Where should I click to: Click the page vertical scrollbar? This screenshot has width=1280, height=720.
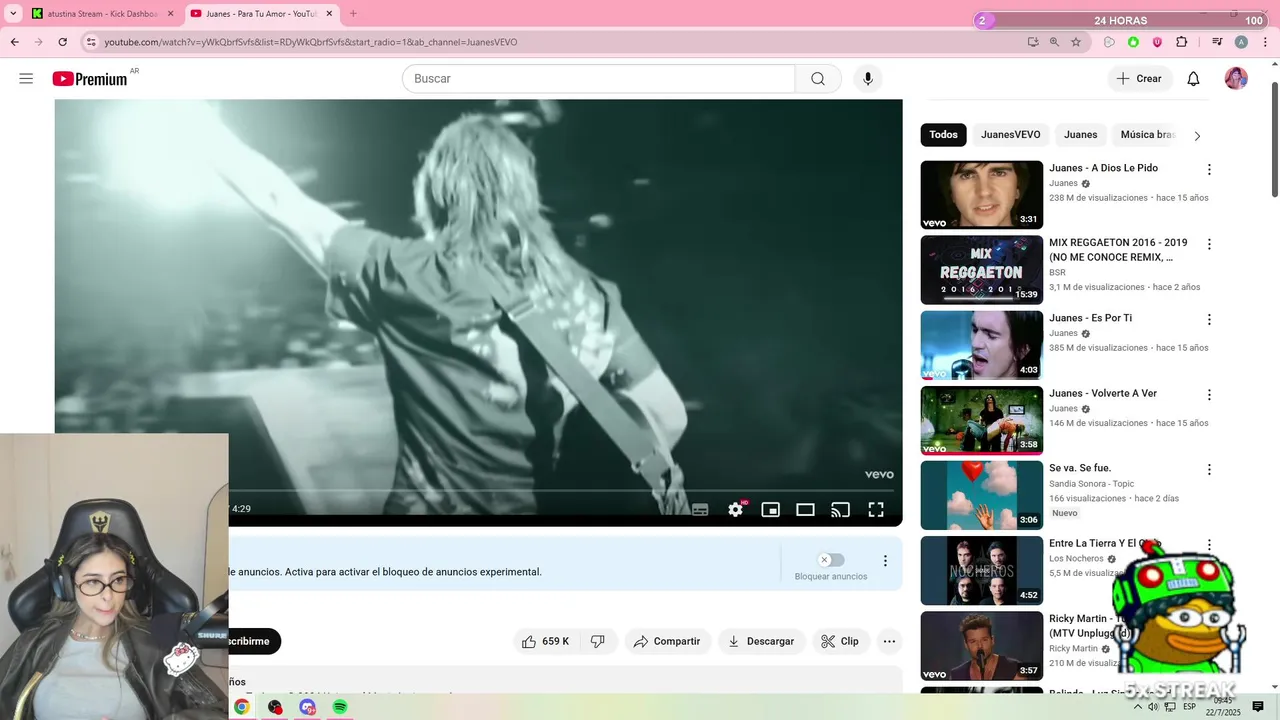point(1274,140)
